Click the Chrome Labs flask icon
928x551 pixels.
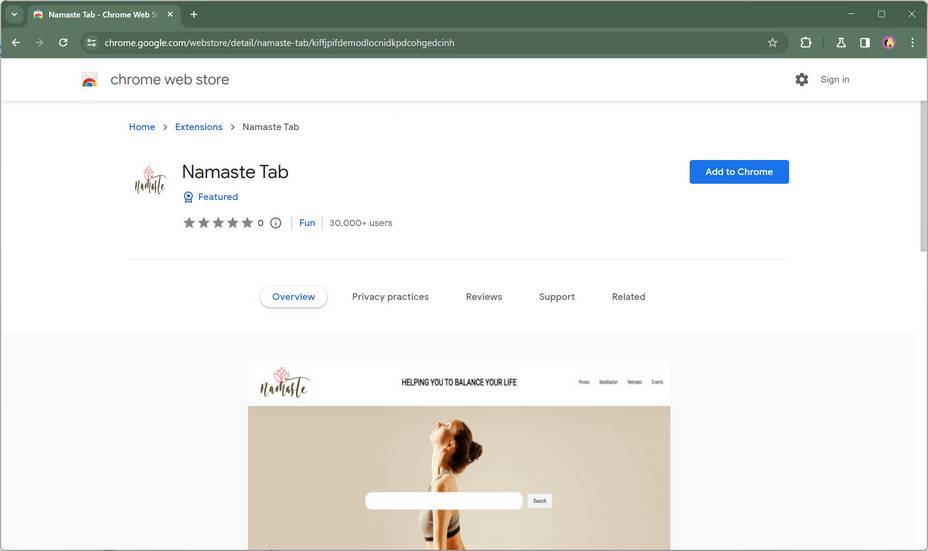click(x=841, y=43)
